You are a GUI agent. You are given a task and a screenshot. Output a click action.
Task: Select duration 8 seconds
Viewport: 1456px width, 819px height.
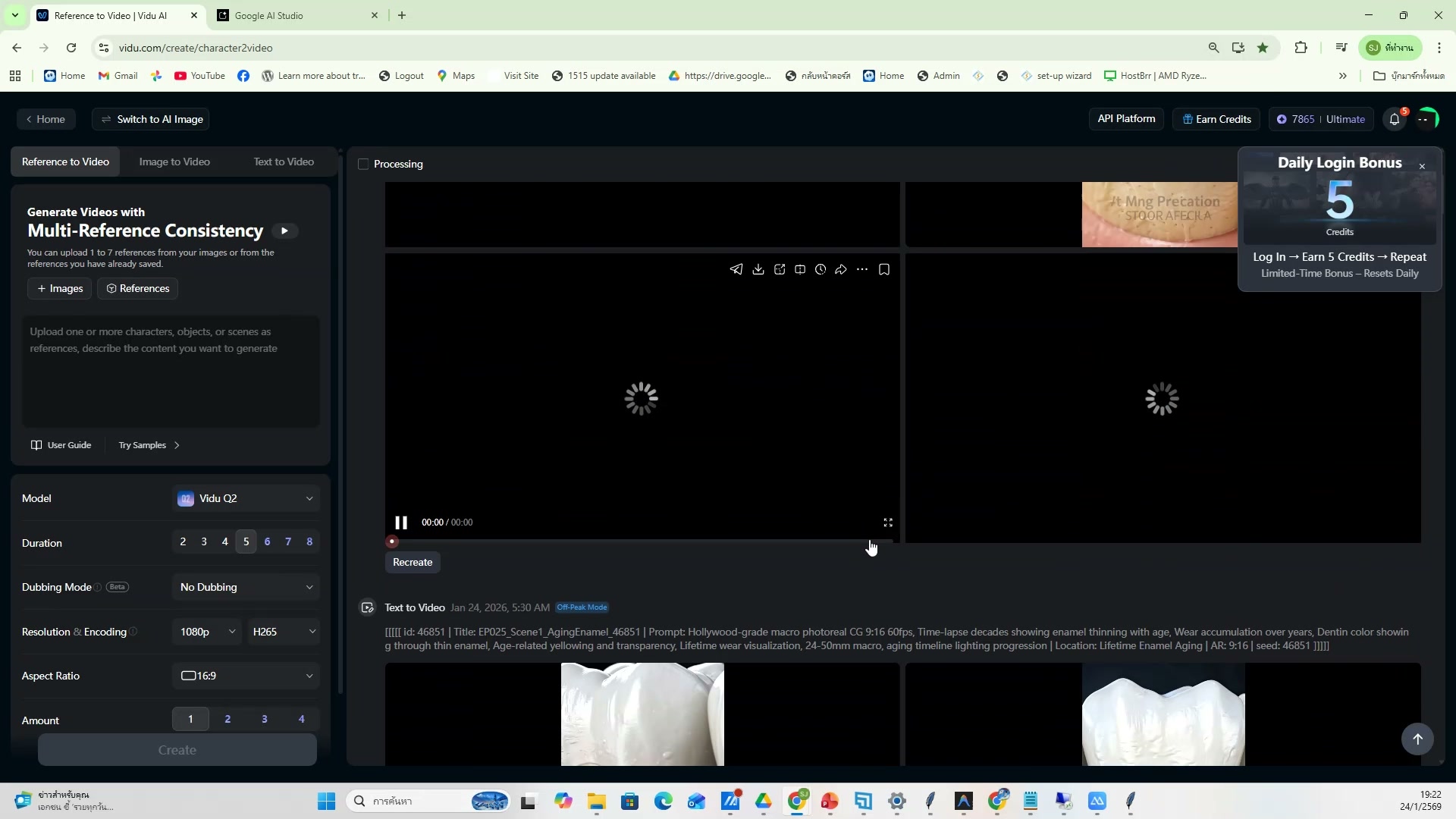[x=309, y=541]
